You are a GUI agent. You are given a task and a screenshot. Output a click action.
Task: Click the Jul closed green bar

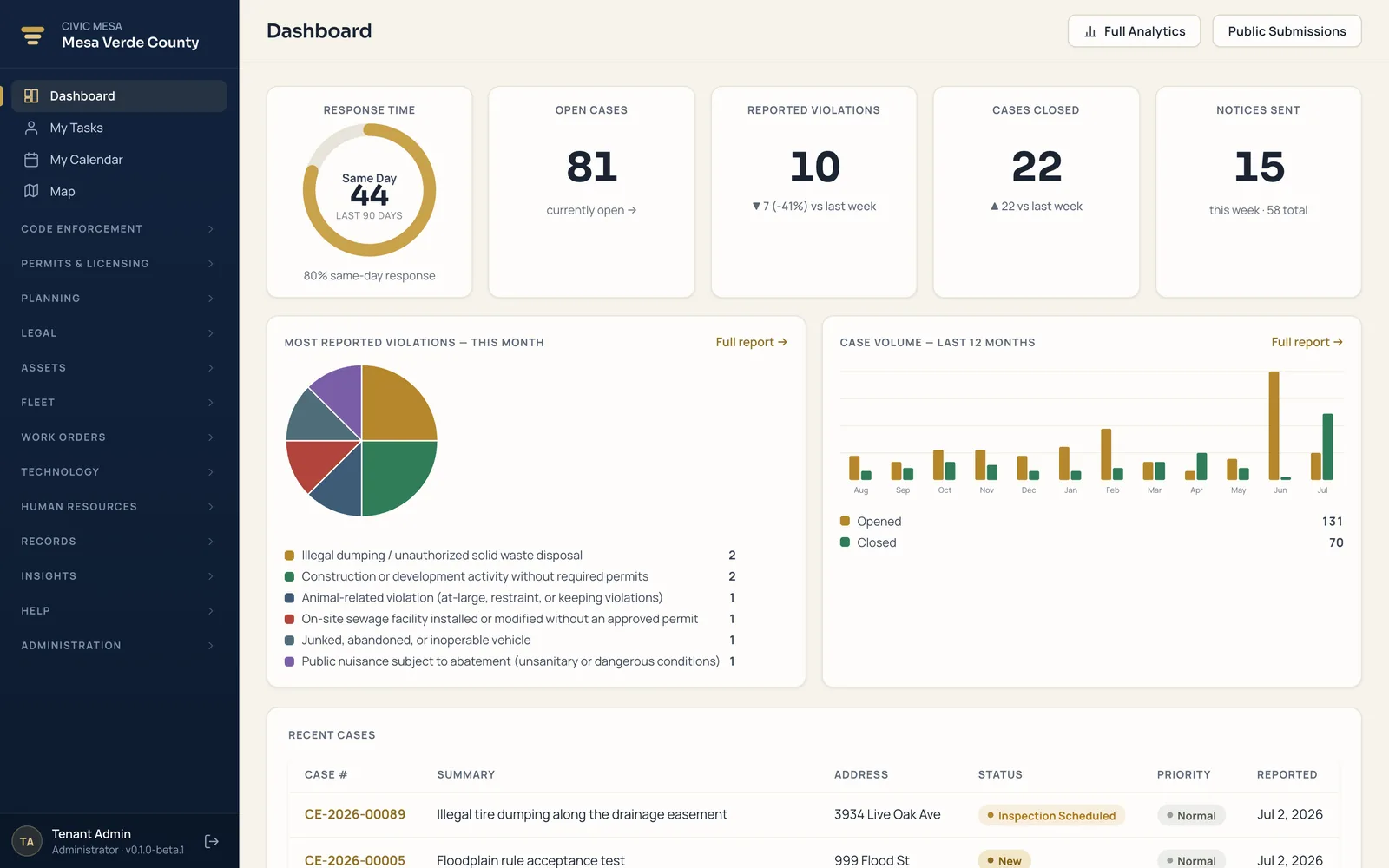(x=1327, y=447)
